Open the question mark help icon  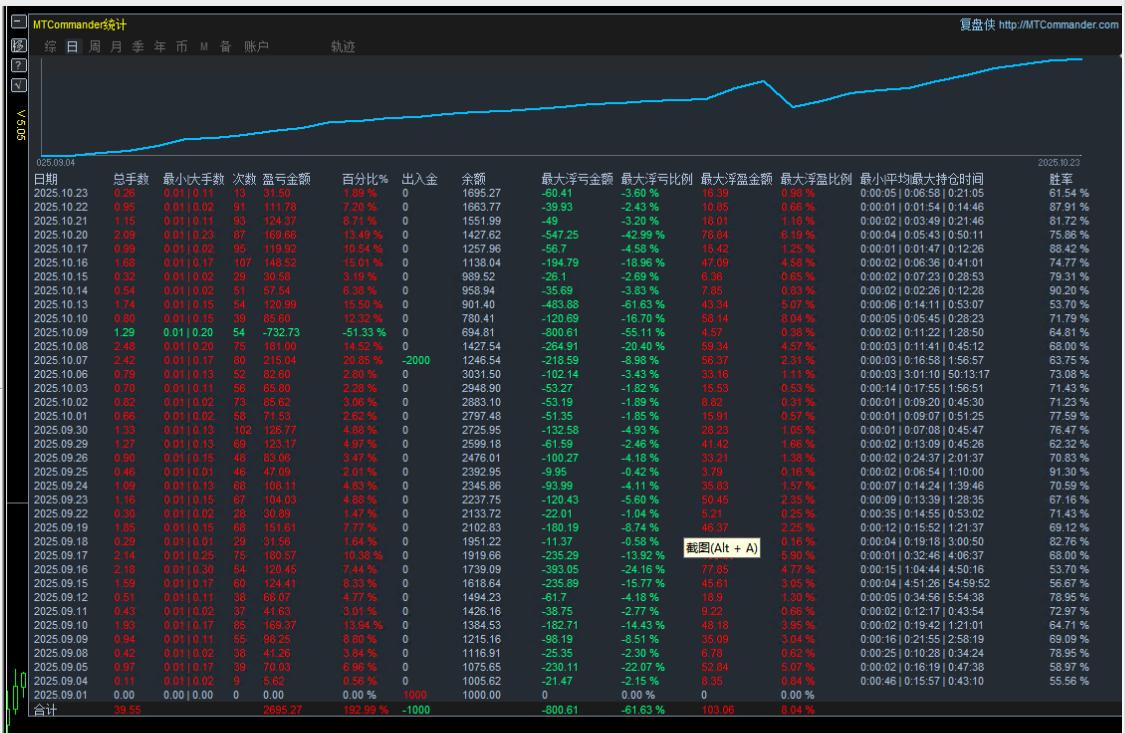pyautogui.click(x=18, y=65)
